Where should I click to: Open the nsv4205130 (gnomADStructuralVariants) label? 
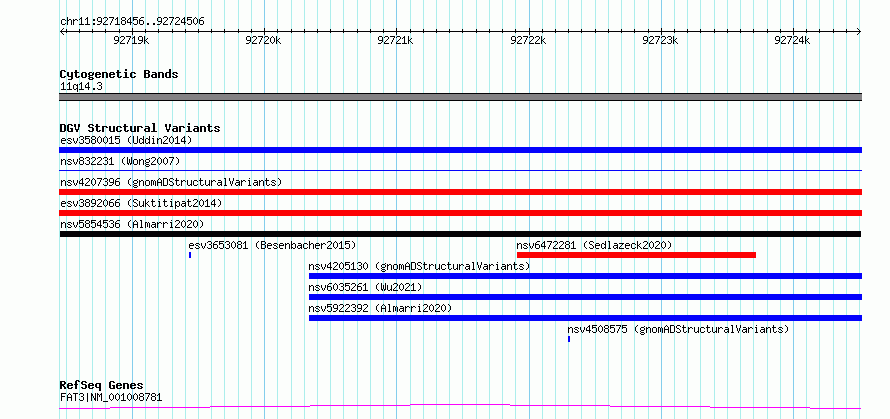point(419,266)
